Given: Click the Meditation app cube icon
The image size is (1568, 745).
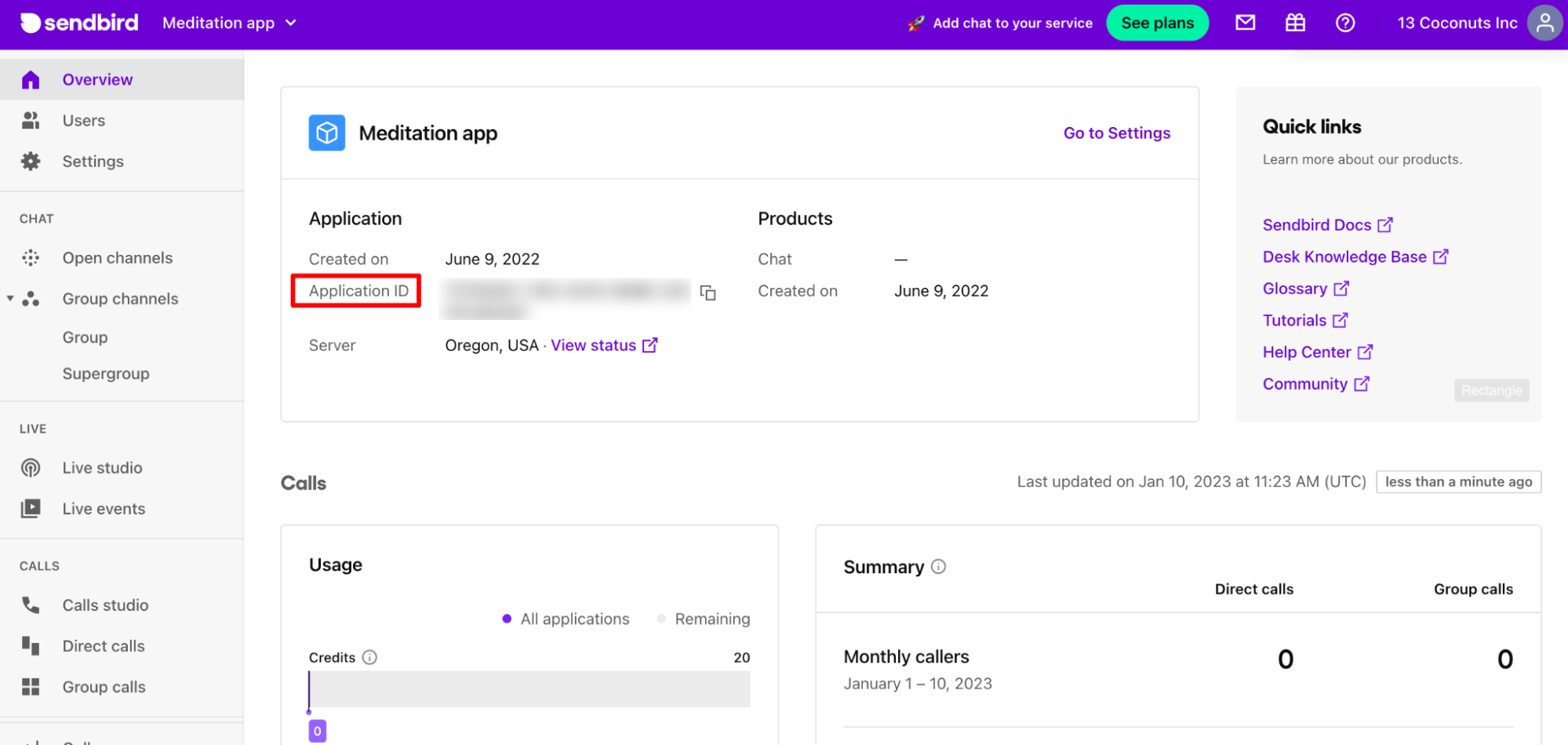Looking at the screenshot, I should tap(326, 133).
